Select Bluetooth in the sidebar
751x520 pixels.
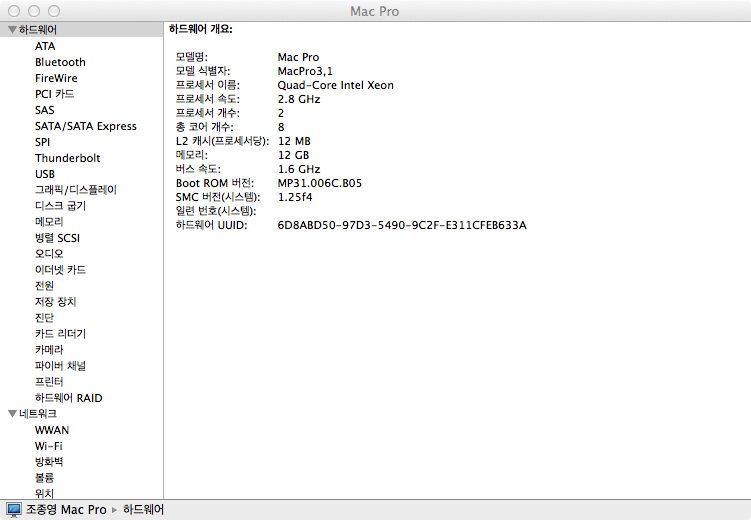coord(60,62)
